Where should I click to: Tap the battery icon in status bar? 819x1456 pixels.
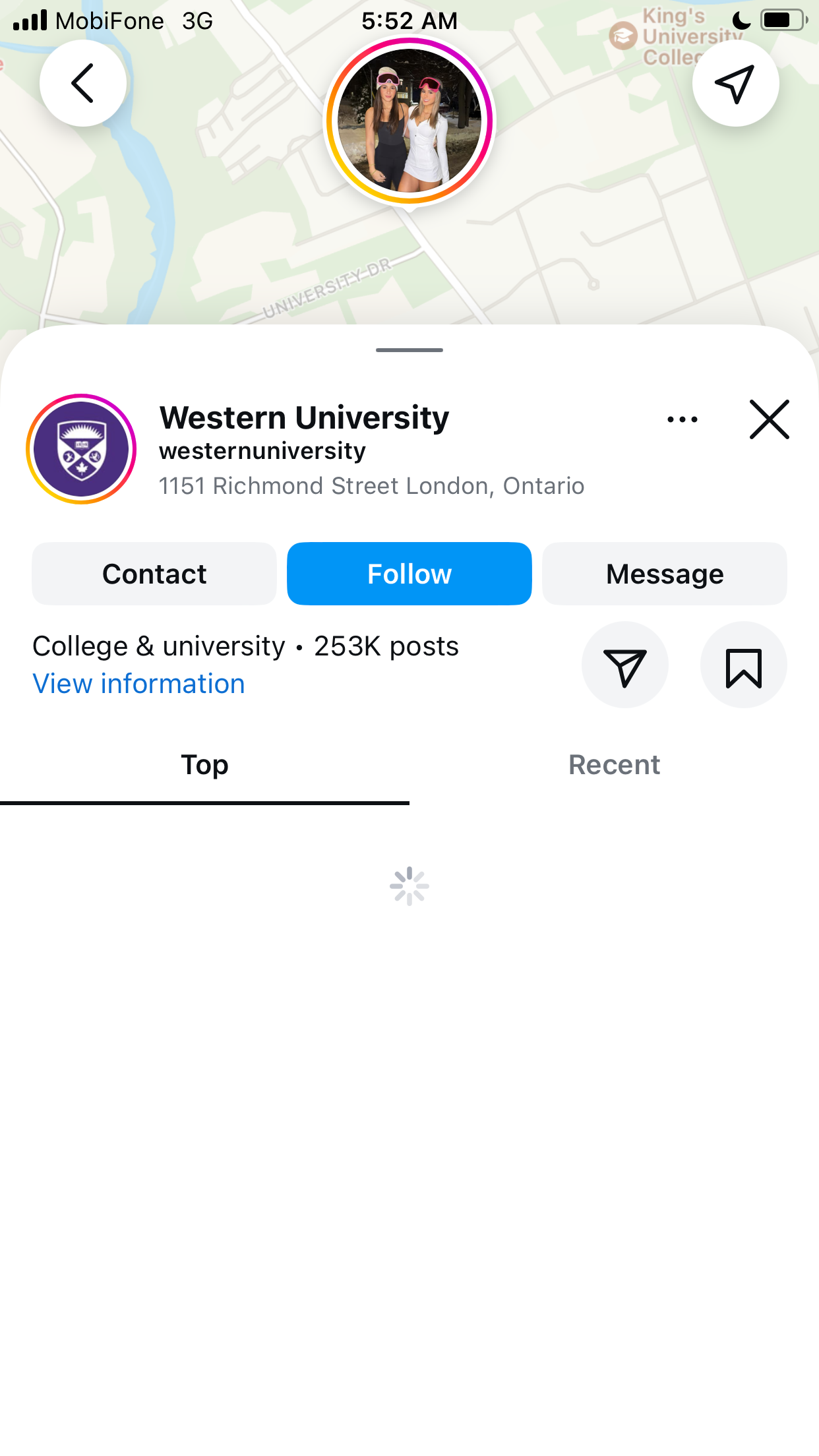[784, 20]
